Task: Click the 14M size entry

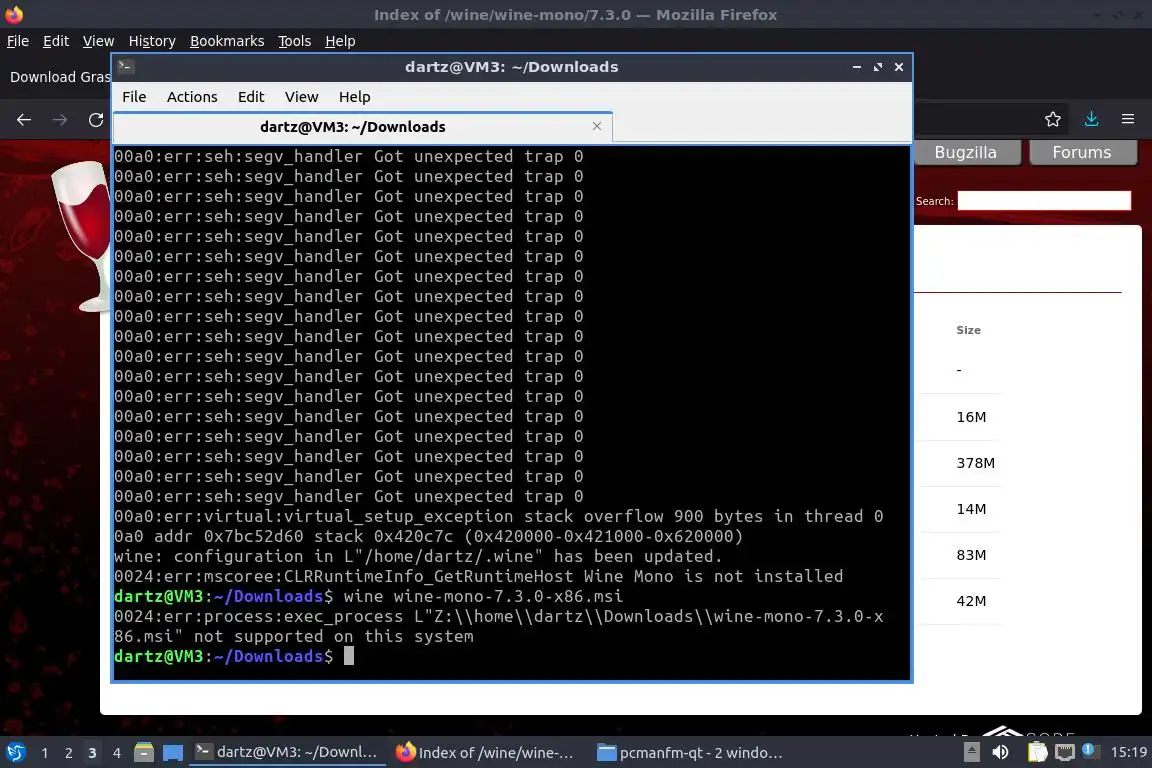Action: click(x=971, y=509)
